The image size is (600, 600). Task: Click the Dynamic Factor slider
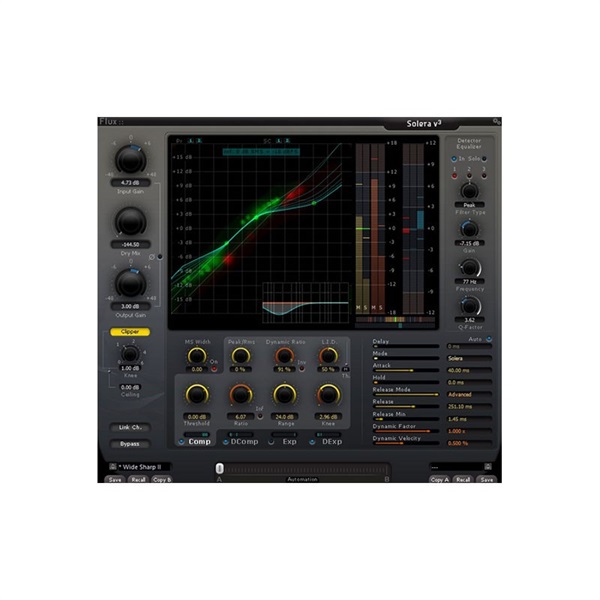tap(406, 431)
